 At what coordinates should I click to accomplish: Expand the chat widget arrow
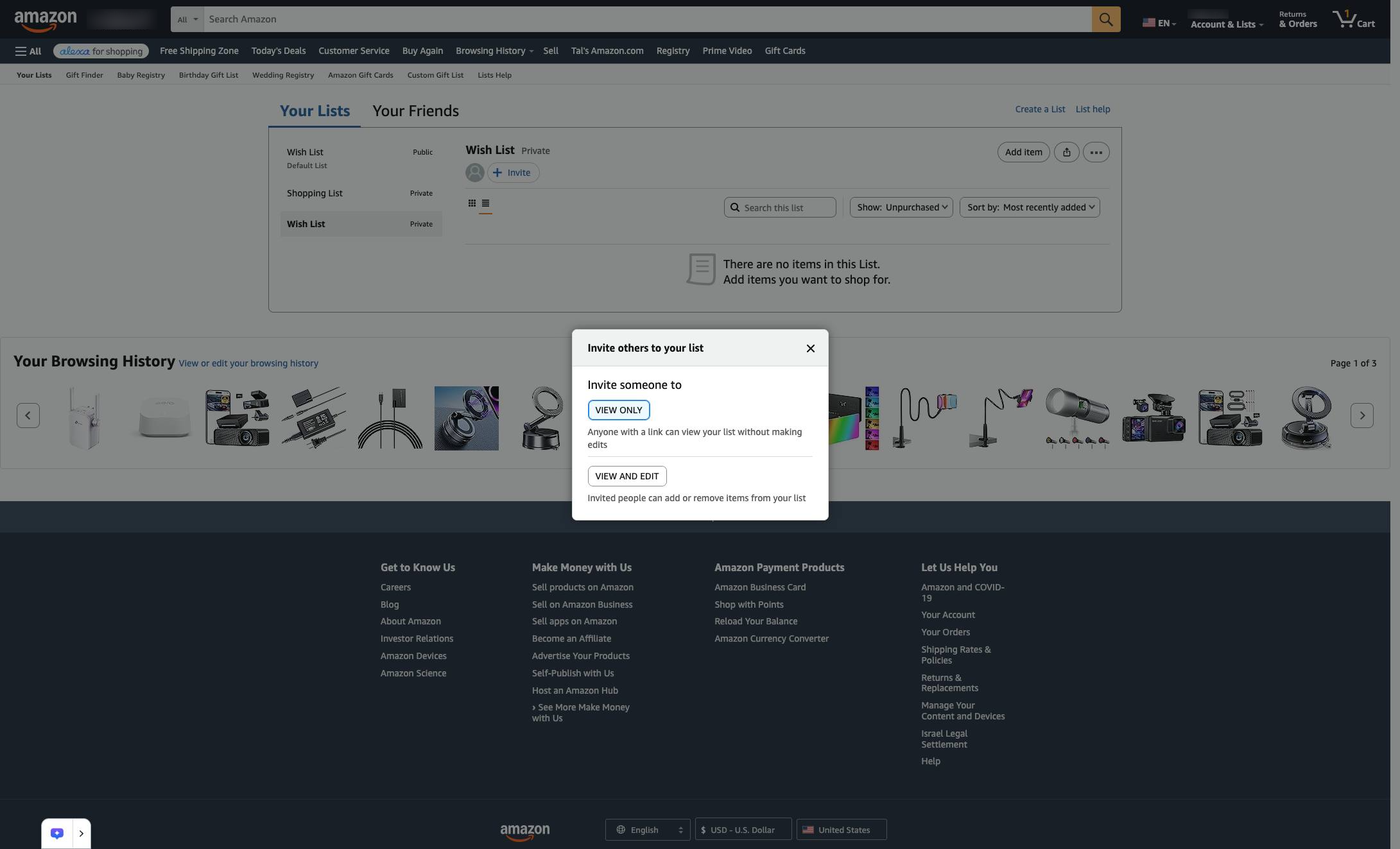[82, 834]
